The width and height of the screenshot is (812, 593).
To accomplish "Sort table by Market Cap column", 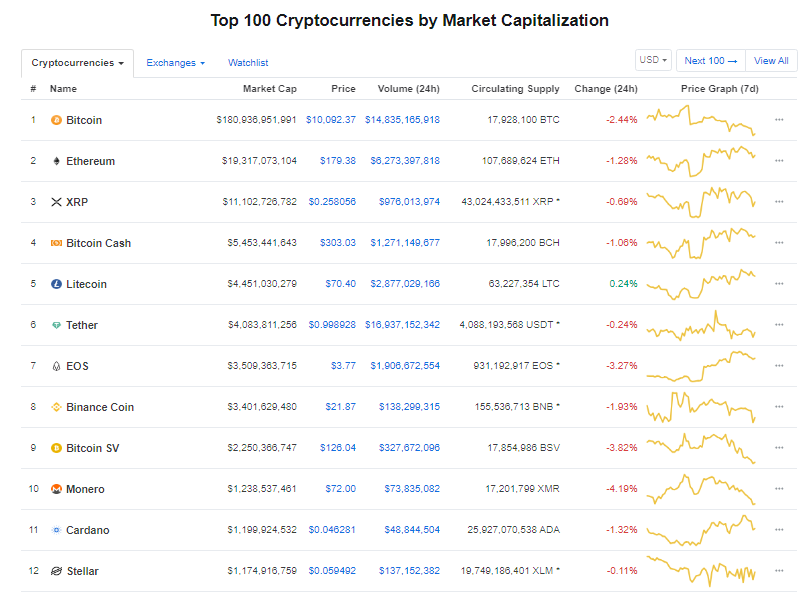I will click(x=270, y=89).
